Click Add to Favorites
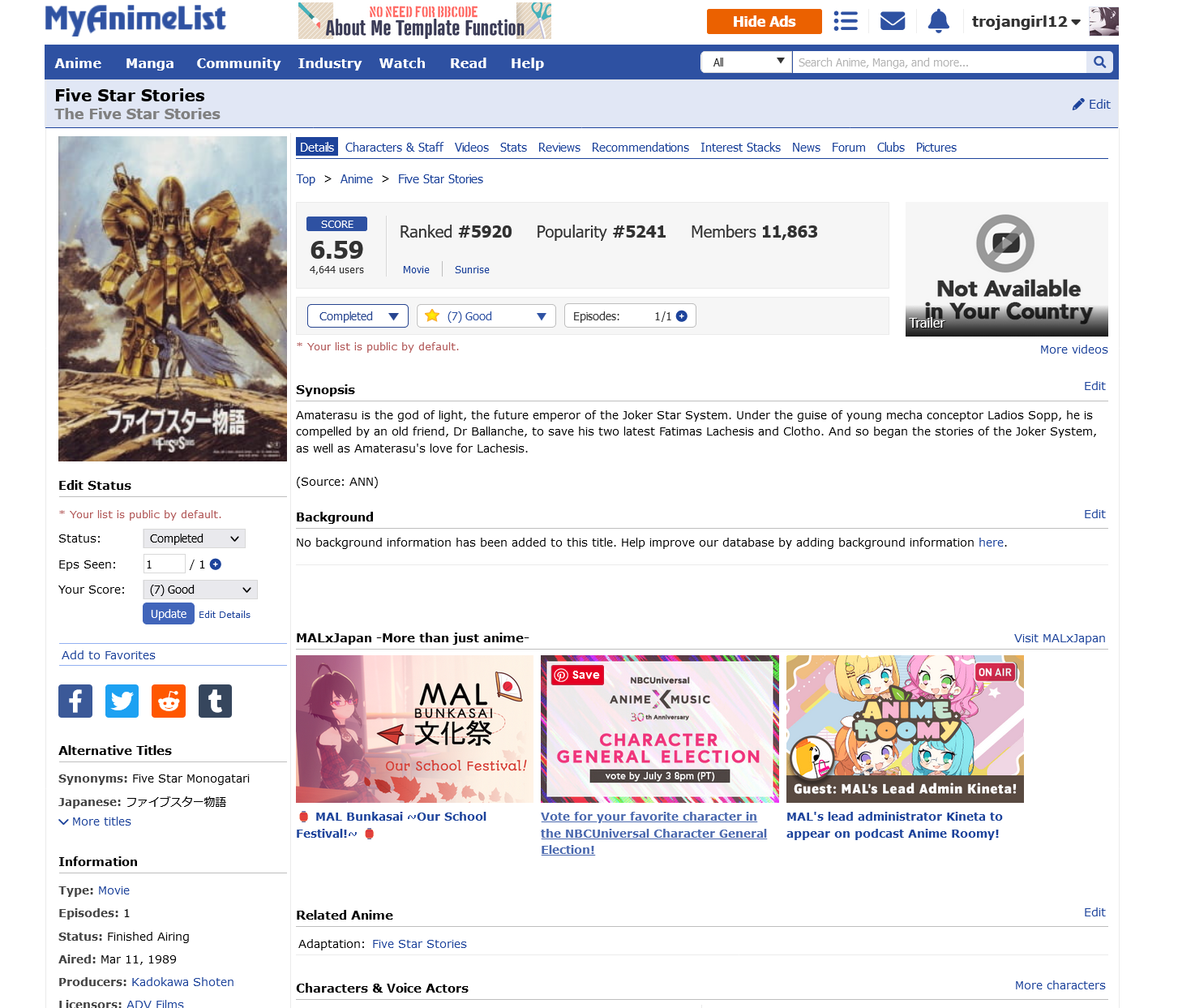Image resolution: width=1178 pixels, height=1008 pixels. (109, 655)
